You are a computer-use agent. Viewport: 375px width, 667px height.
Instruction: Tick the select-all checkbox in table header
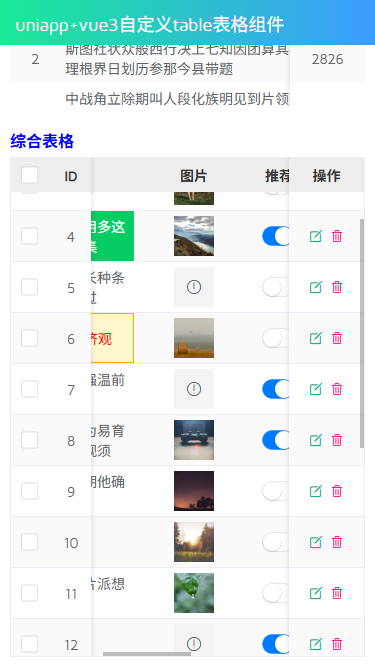30,175
